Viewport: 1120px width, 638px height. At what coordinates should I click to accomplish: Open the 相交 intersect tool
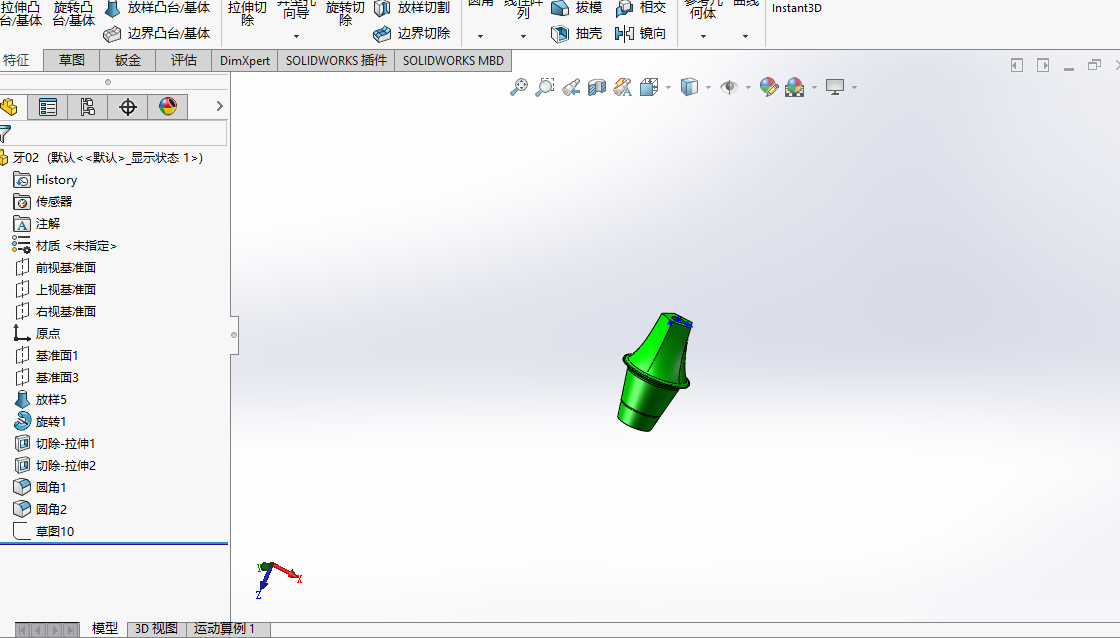point(641,8)
